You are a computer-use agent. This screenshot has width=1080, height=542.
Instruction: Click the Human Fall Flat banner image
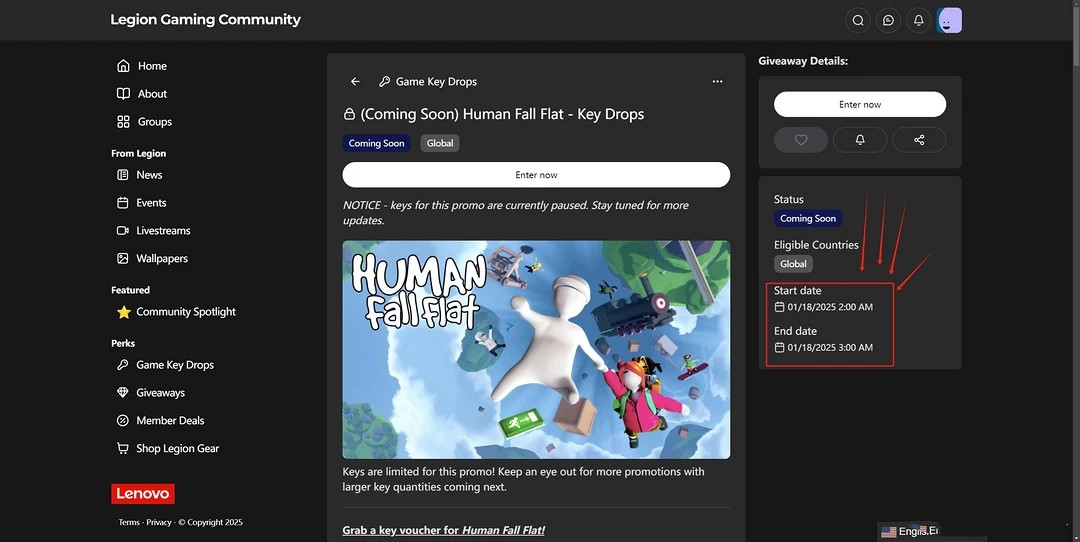[x=536, y=349]
